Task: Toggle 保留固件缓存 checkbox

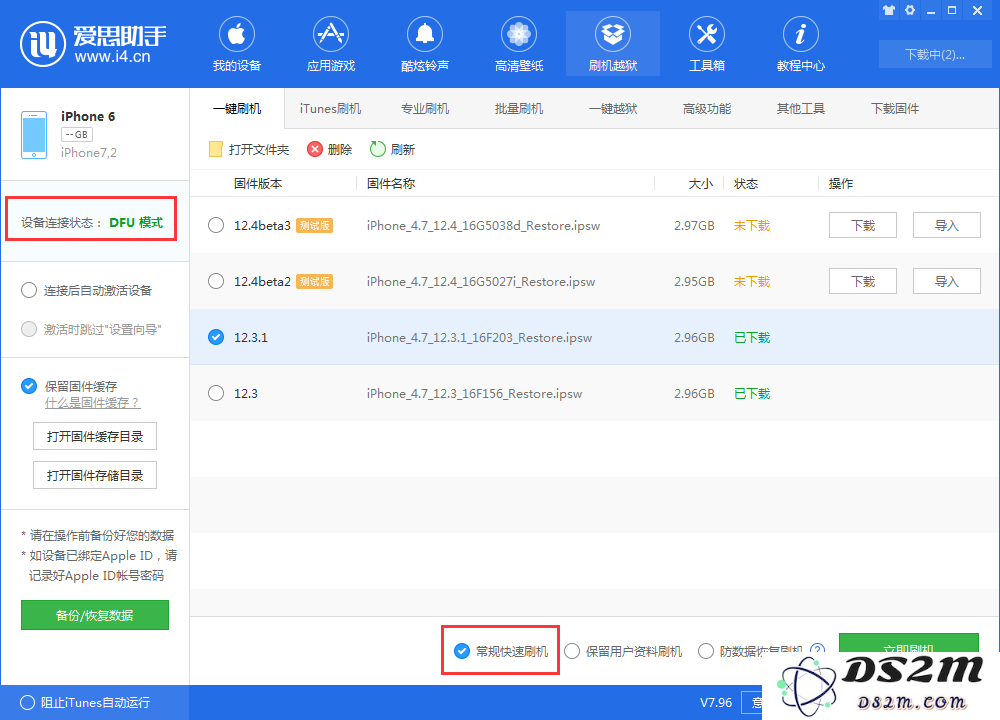Action: (x=29, y=386)
